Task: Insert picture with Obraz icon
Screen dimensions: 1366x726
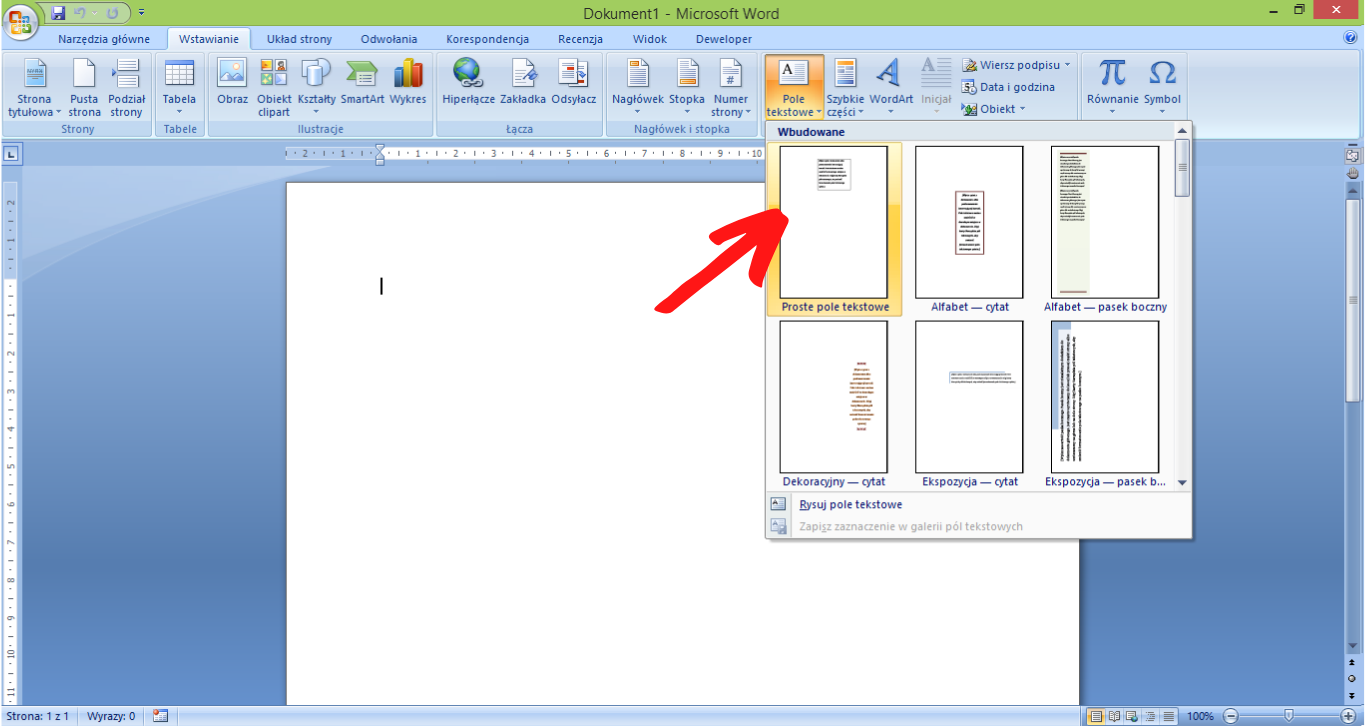Action: coord(232,82)
